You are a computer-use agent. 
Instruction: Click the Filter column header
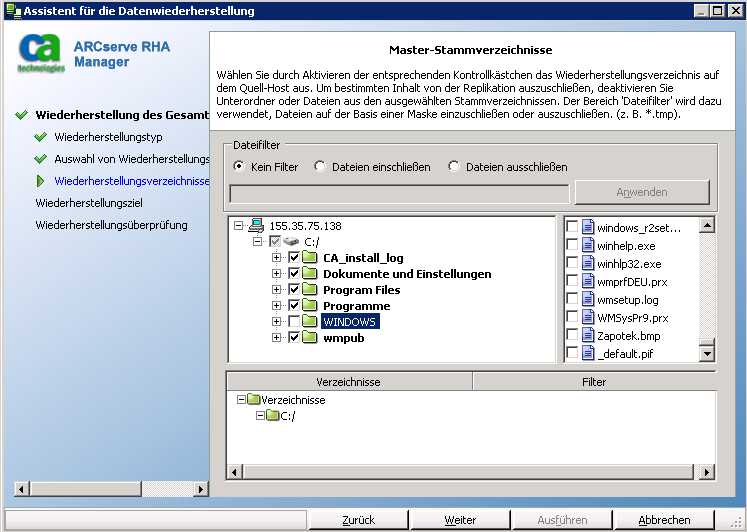click(594, 382)
